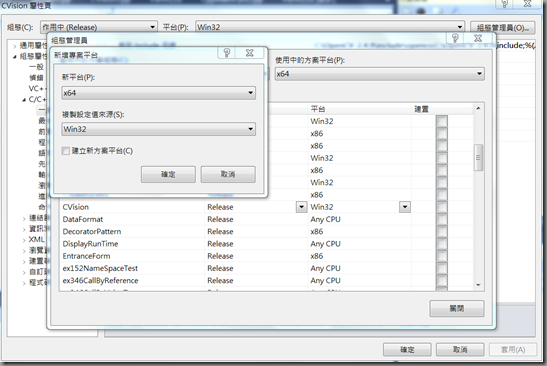
Task: Click the 建置 column header
Action: 442,109
